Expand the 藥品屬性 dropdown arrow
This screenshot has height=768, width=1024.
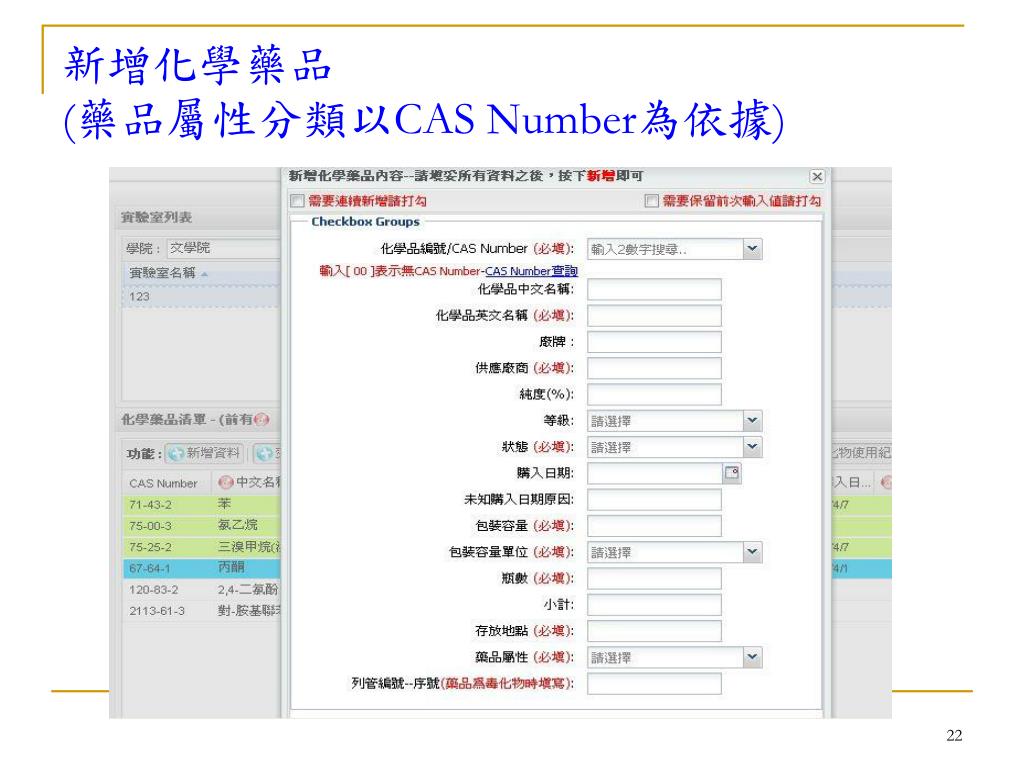pyautogui.click(x=752, y=657)
